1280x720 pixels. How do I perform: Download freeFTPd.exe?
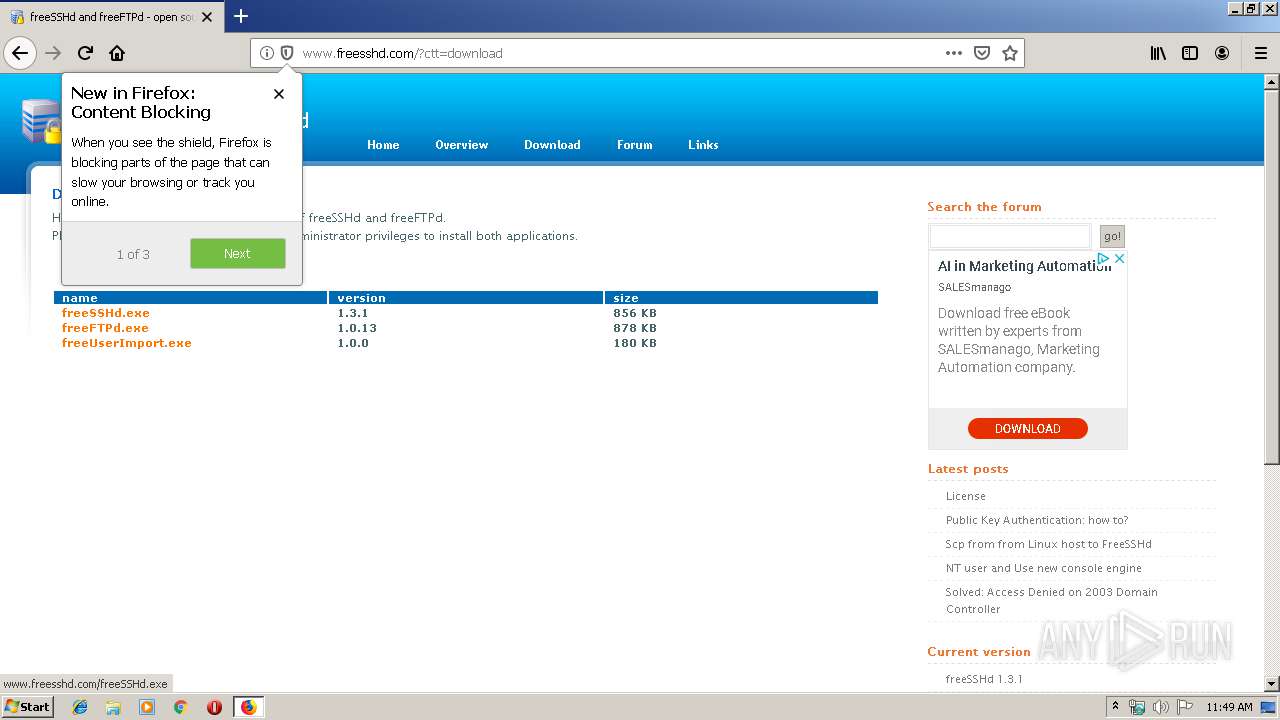[x=105, y=328]
